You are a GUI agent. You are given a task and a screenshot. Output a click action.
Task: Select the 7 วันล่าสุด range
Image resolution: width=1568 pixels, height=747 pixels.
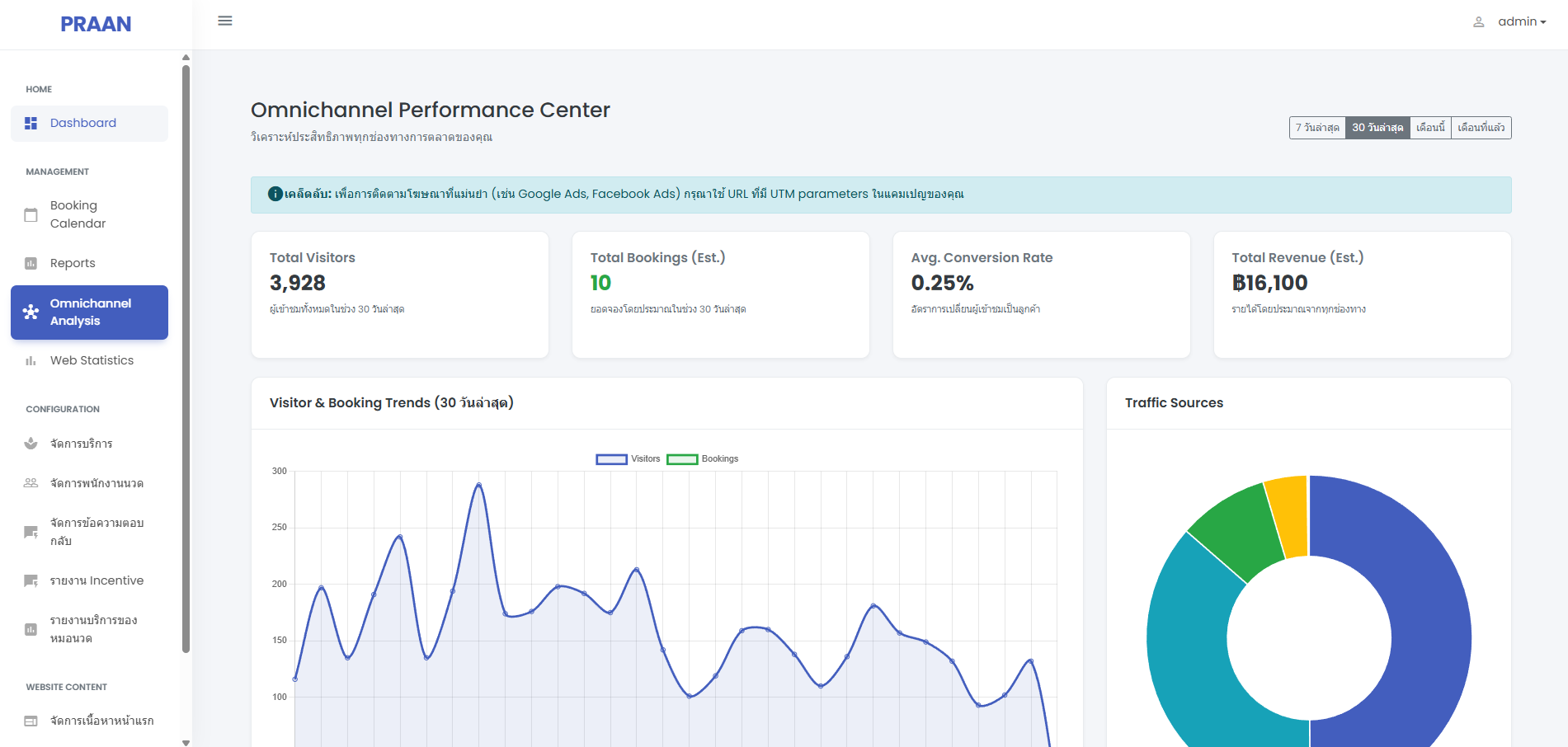tap(1317, 128)
